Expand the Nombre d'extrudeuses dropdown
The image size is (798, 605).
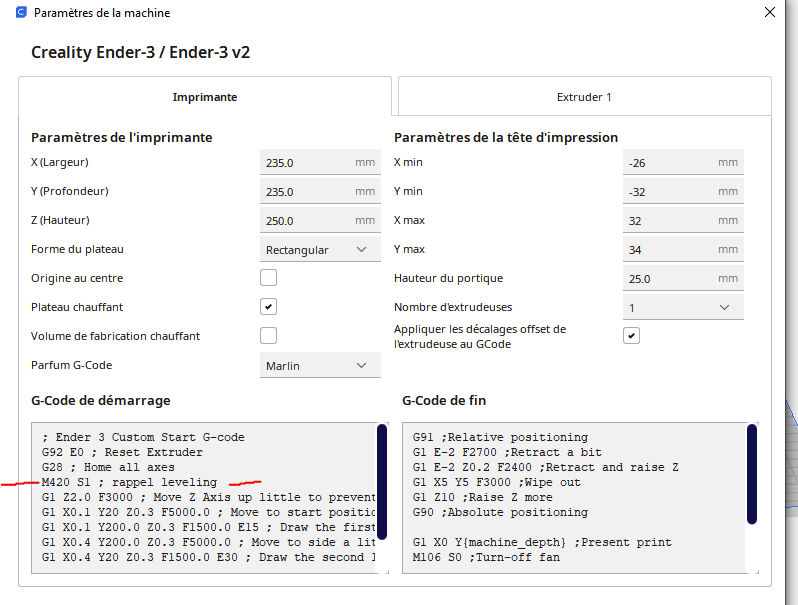(683, 307)
